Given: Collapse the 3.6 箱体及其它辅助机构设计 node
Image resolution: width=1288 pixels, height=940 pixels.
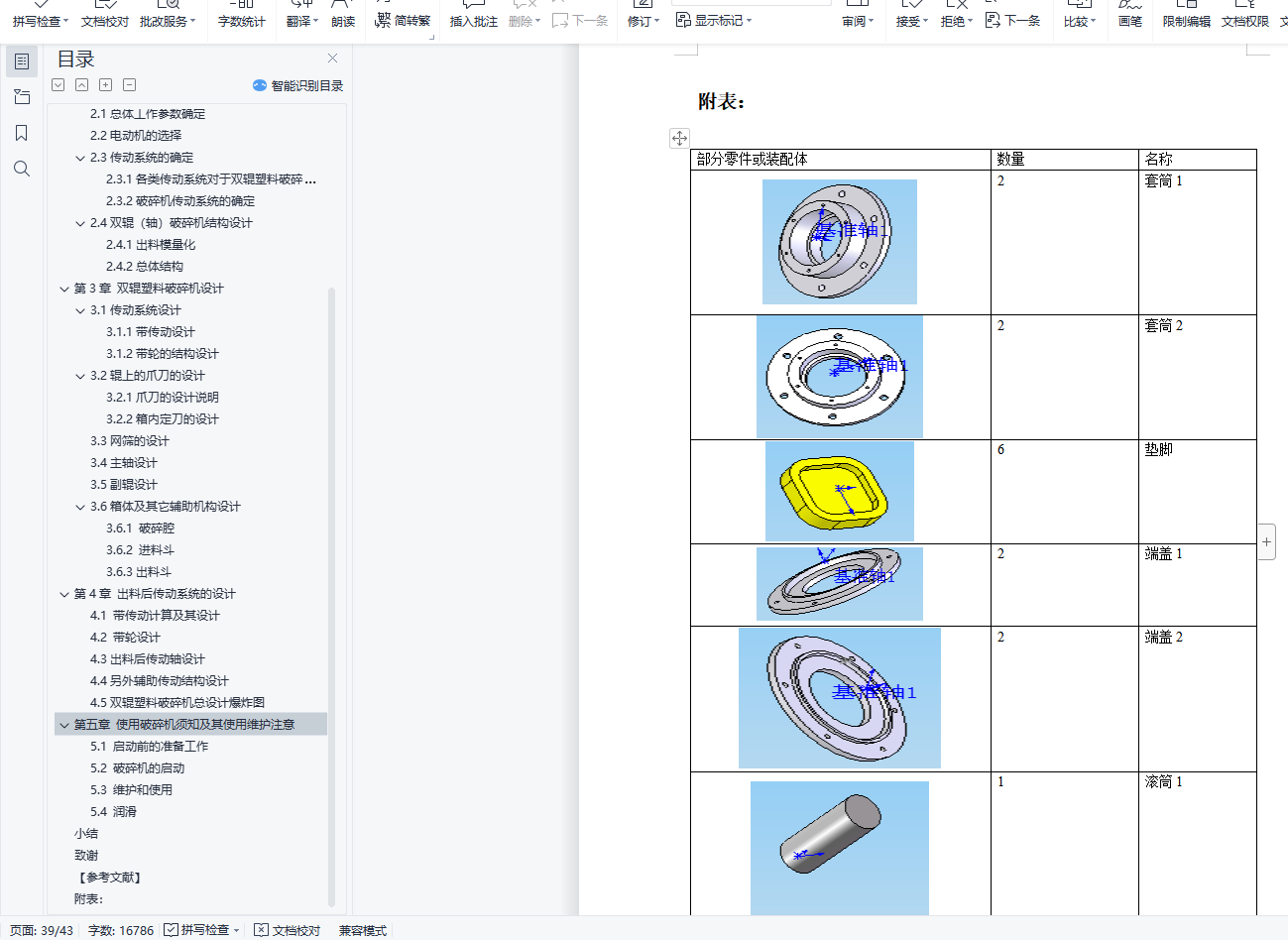Looking at the screenshot, I should [x=80, y=507].
